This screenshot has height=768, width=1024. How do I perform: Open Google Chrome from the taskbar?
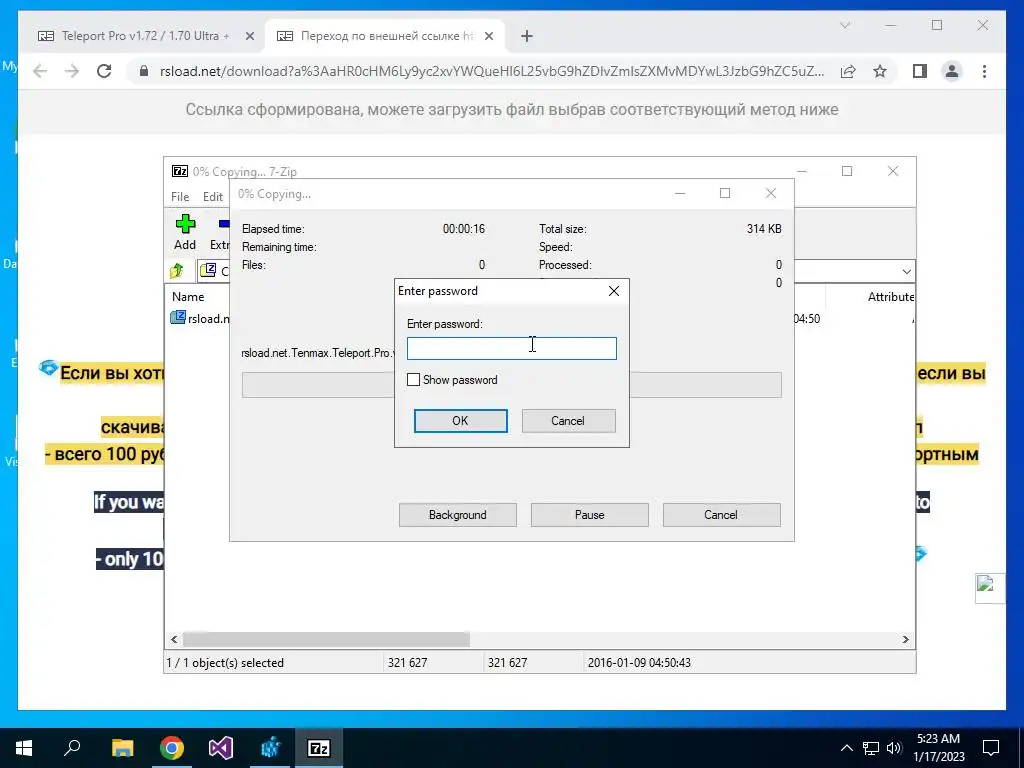(x=172, y=748)
